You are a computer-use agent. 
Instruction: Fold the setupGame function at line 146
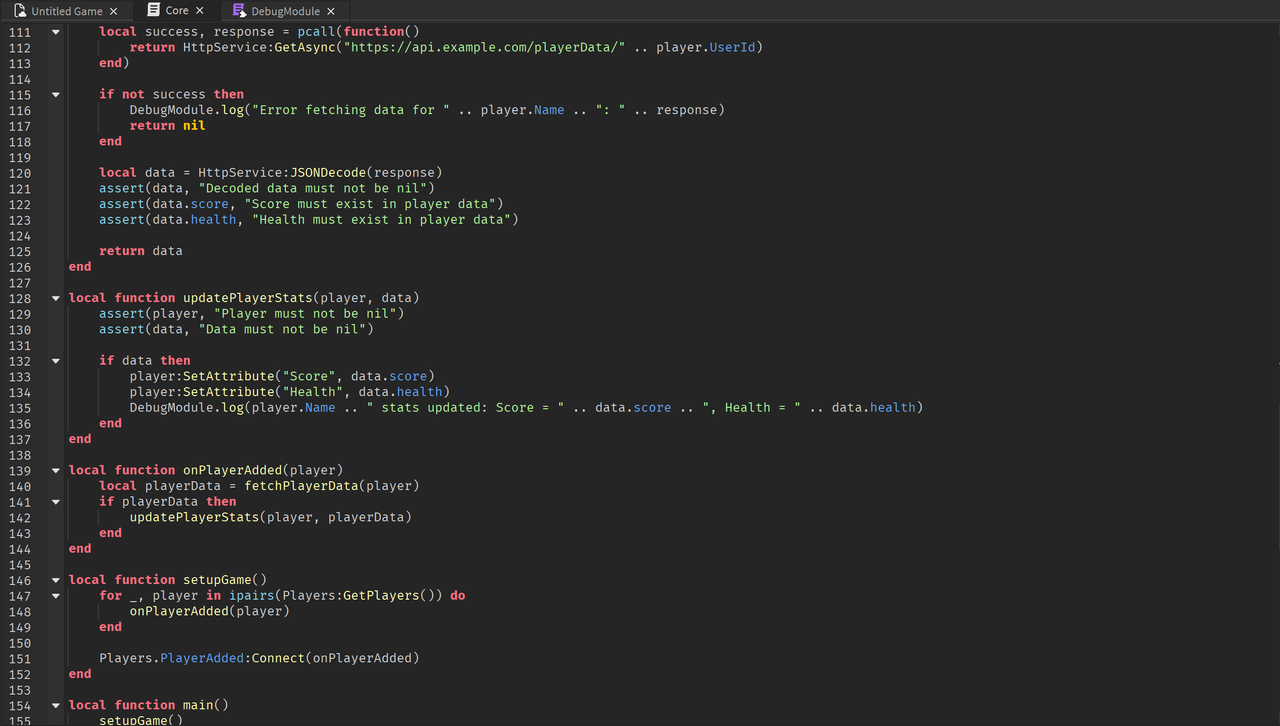pyautogui.click(x=56, y=581)
